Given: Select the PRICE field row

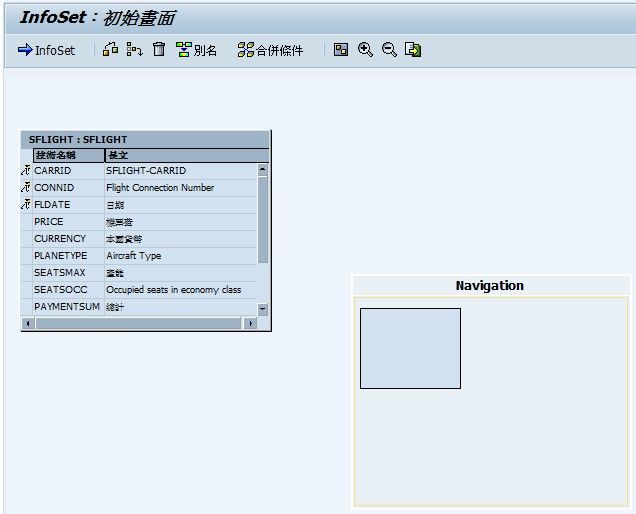Looking at the screenshot, I should [x=139, y=222].
